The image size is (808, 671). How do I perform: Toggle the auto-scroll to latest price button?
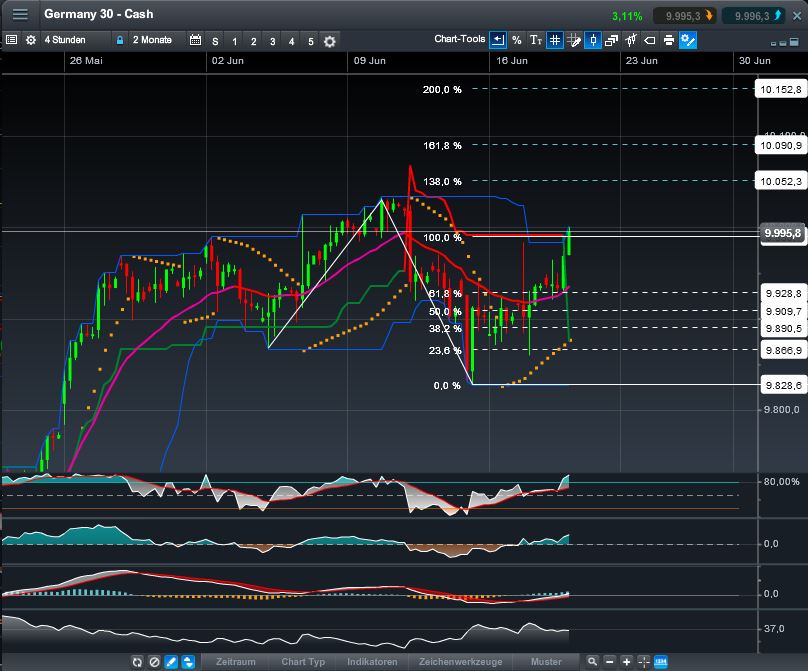click(498, 40)
